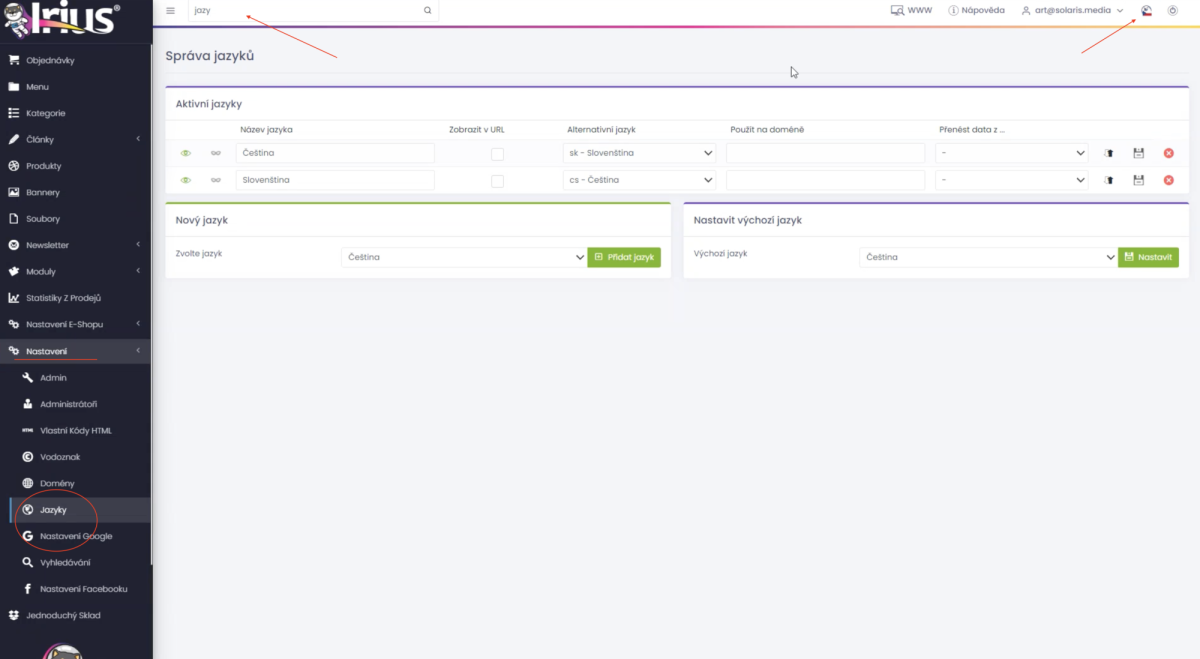
Task: Click the link icon in Slovenština row
Action: tap(215, 180)
